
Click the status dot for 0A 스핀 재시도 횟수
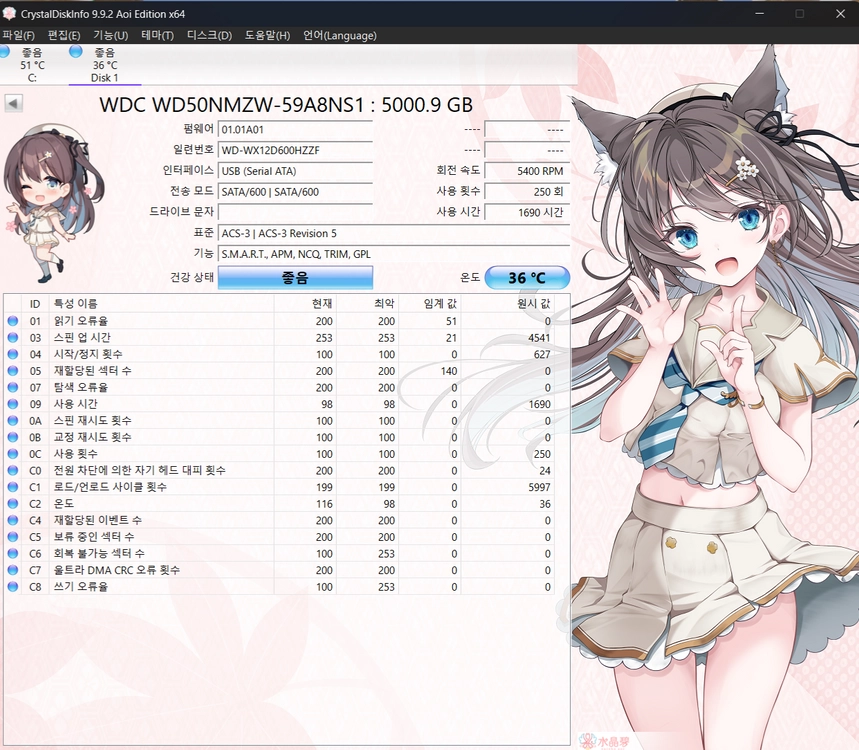13,421
